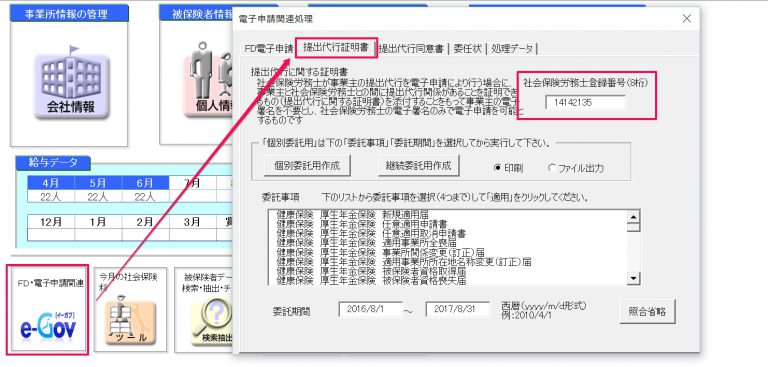768x367 pixels.
Task: Click the 照合省略 button
Action: coord(647,311)
